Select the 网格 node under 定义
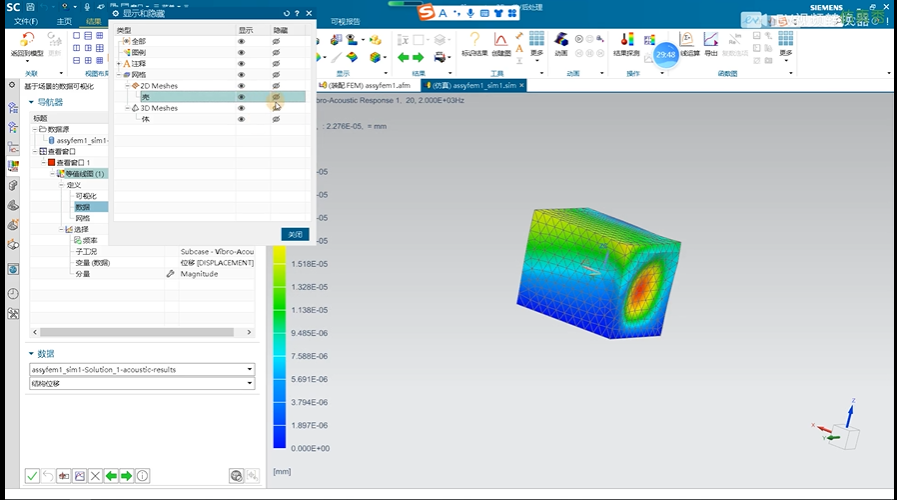The image size is (897, 503). [x=82, y=217]
